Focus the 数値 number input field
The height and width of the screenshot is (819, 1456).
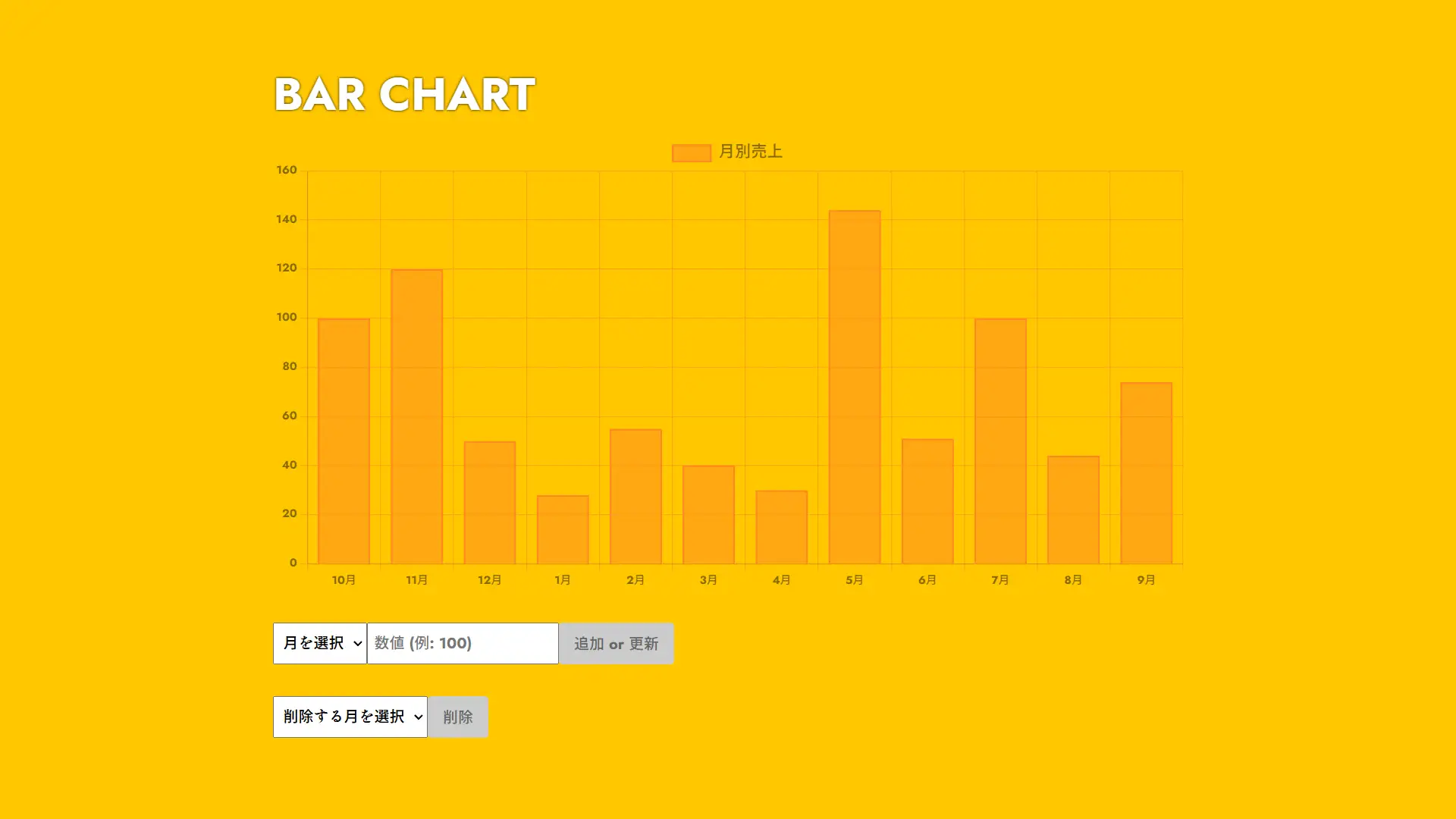coord(463,643)
